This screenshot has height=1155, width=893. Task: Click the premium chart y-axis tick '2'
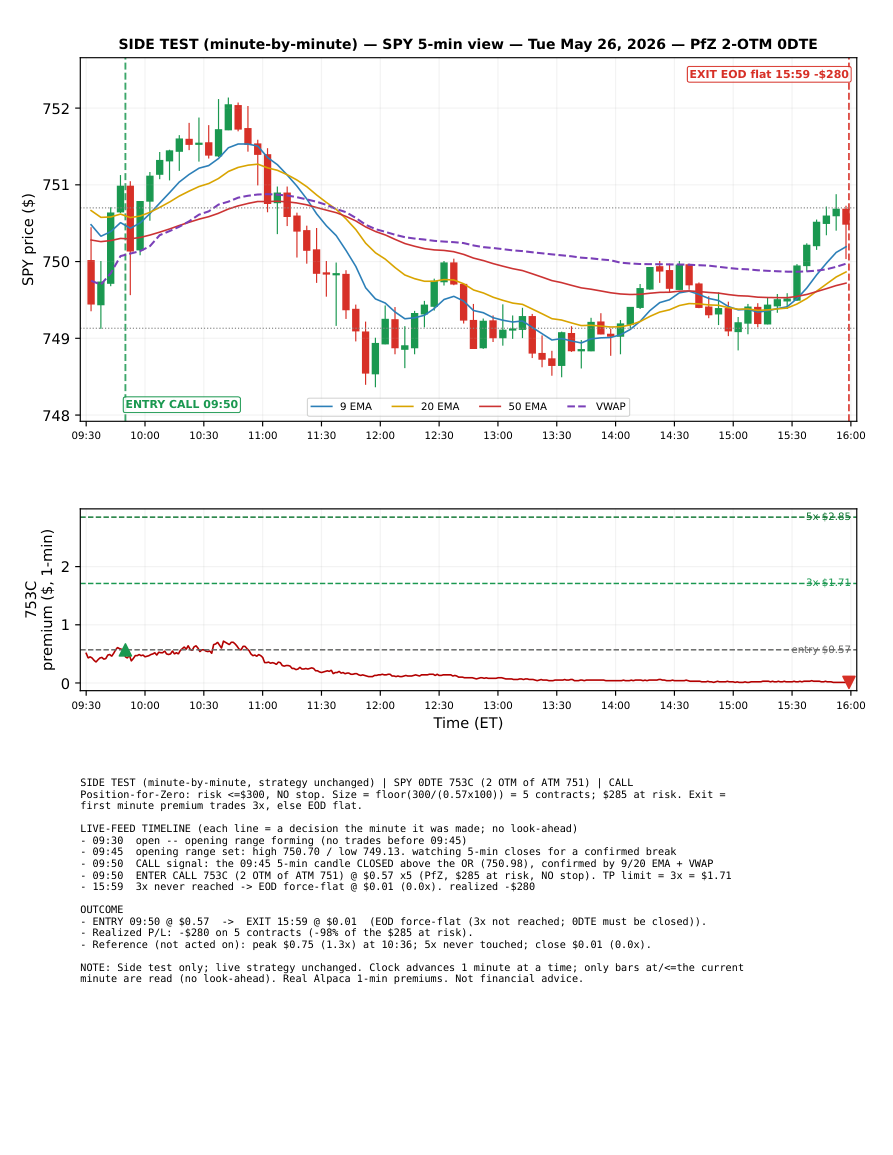(x=66, y=567)
